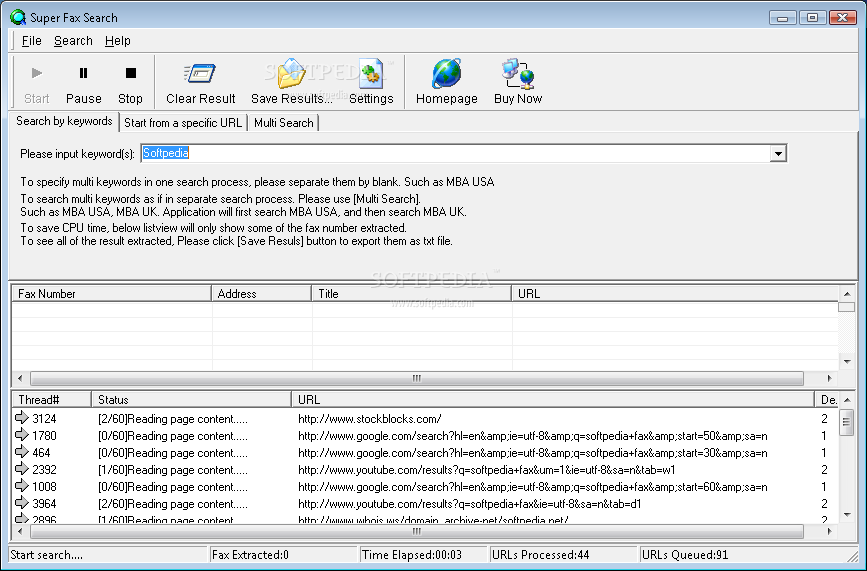Click the Clear Result toolbar icon

pyautogui.click(x=200, y=73)
